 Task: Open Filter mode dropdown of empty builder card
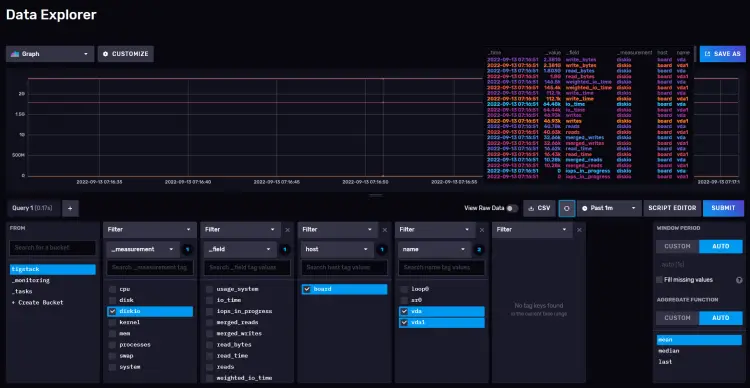click(x=532, y=230)
